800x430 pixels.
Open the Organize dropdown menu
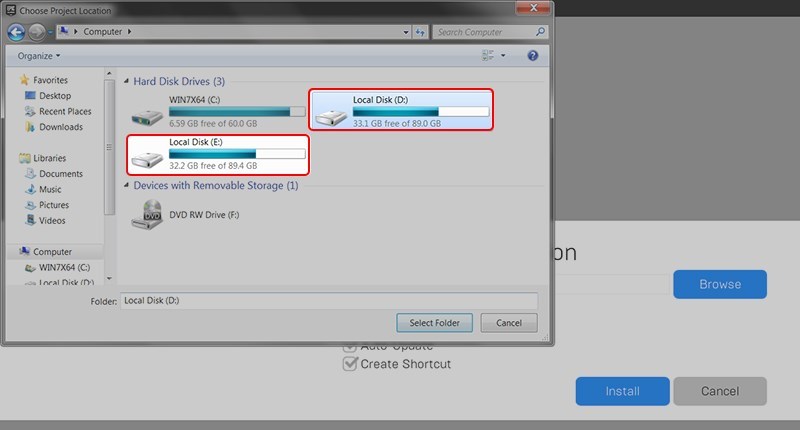click(39, 56)
